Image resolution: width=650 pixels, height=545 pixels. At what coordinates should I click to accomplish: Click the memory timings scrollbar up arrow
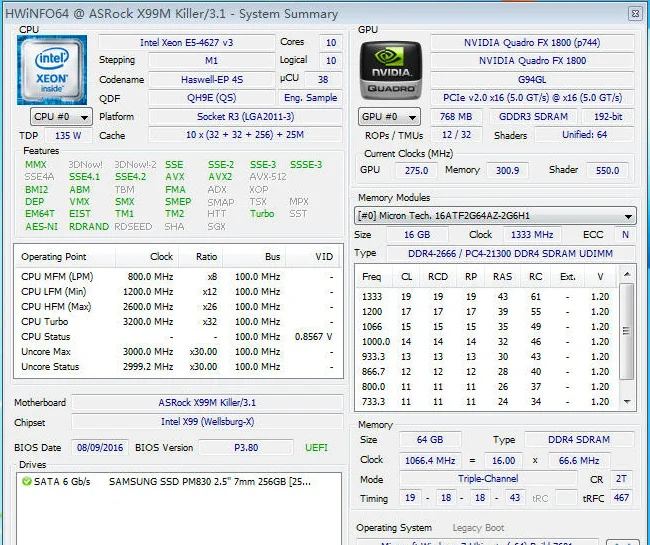click(627, 274)
